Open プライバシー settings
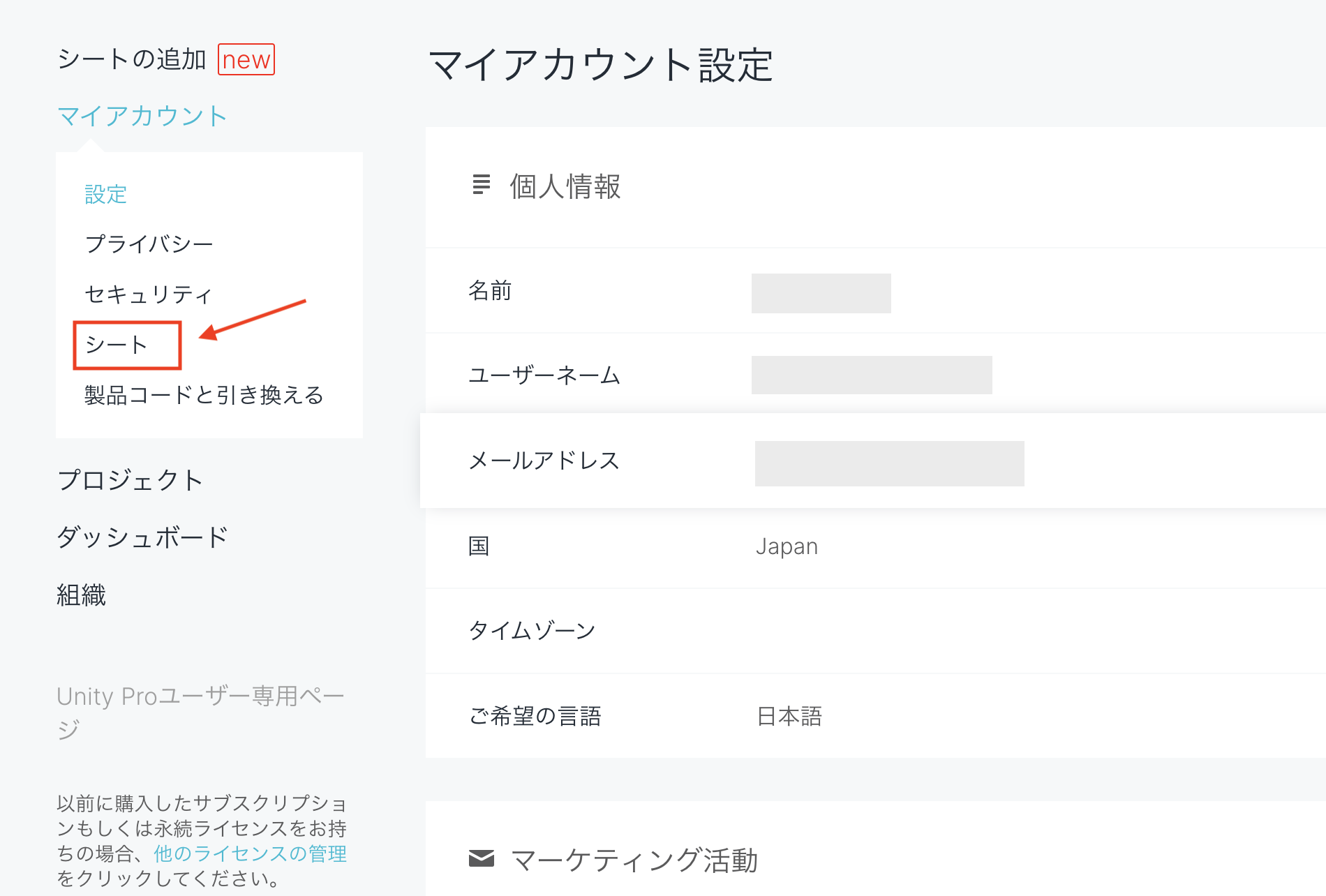The image size is (1326, 896). (149, 244)
